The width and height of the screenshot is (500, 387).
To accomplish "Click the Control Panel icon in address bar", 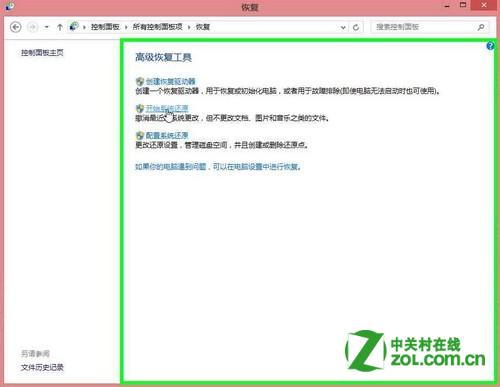I will (x=74, y=27).
